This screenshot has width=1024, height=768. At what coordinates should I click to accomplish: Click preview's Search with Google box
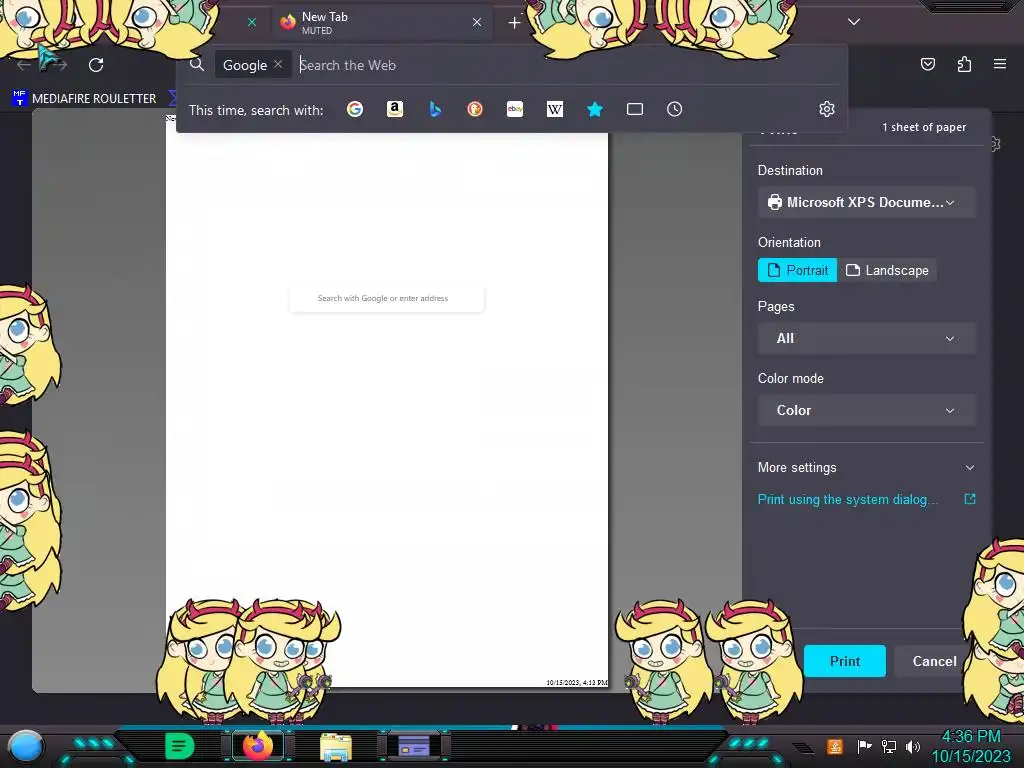click(x=386, y=298)
